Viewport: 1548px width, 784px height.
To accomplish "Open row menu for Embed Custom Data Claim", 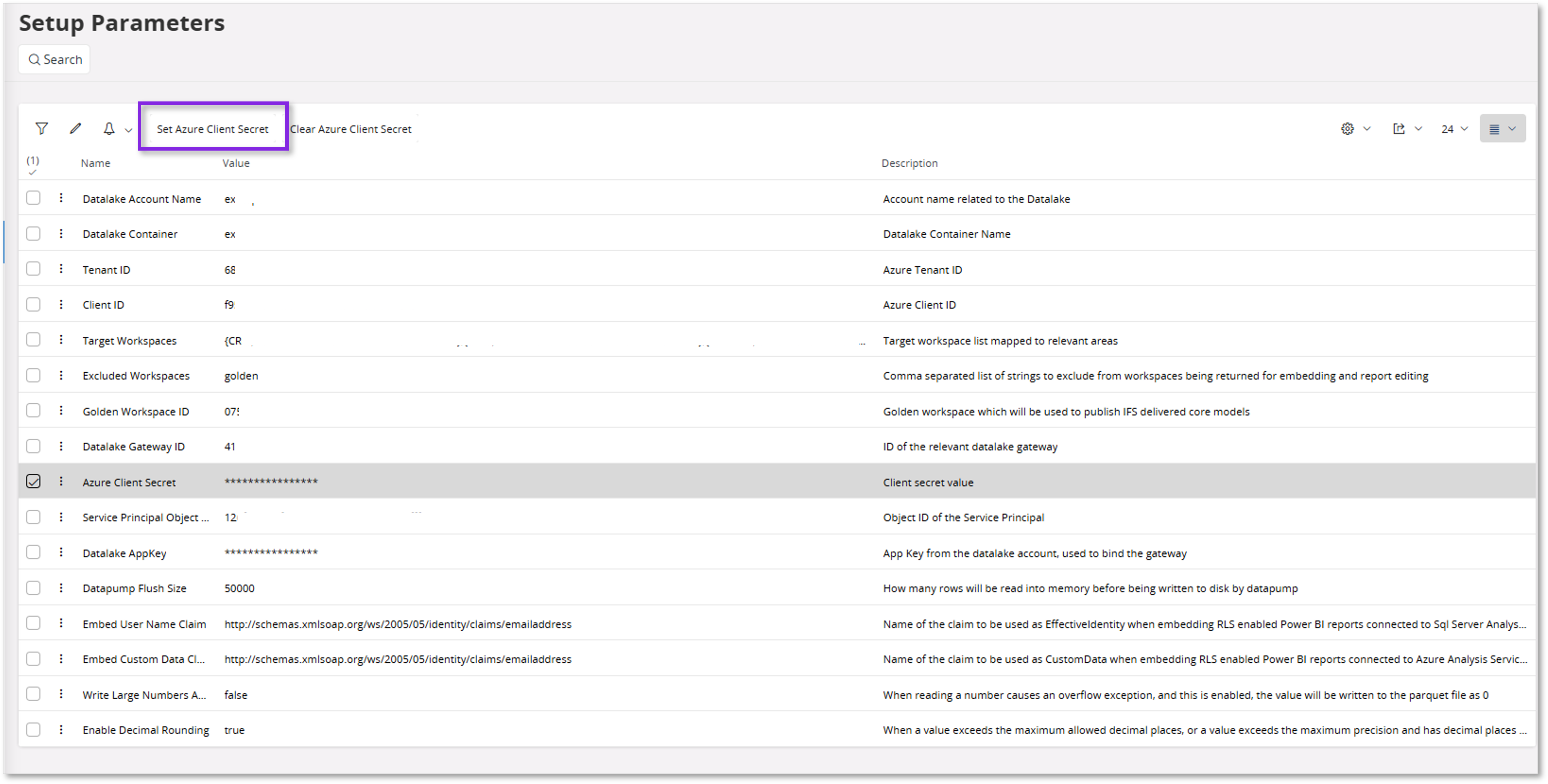I will click(x=61, y=659).
